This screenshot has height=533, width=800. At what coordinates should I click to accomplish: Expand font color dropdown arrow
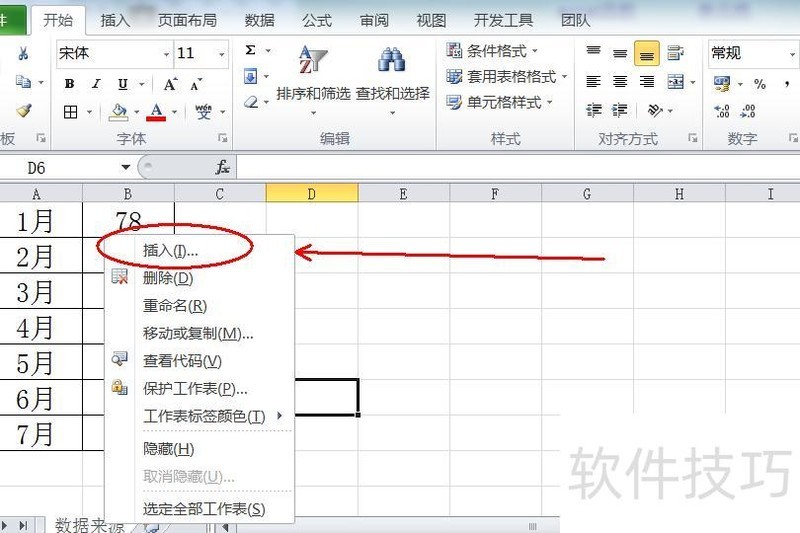pyautogui.click(x=174, y=112)
